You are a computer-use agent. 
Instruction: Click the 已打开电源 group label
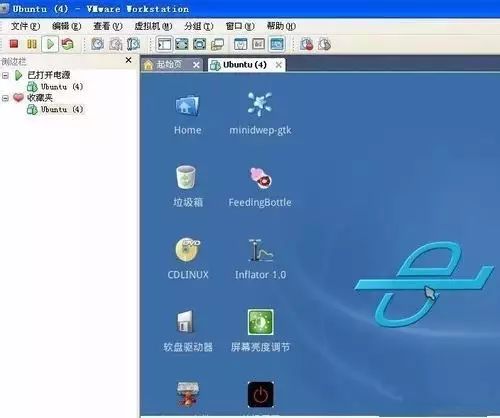[x=49, y=75]
